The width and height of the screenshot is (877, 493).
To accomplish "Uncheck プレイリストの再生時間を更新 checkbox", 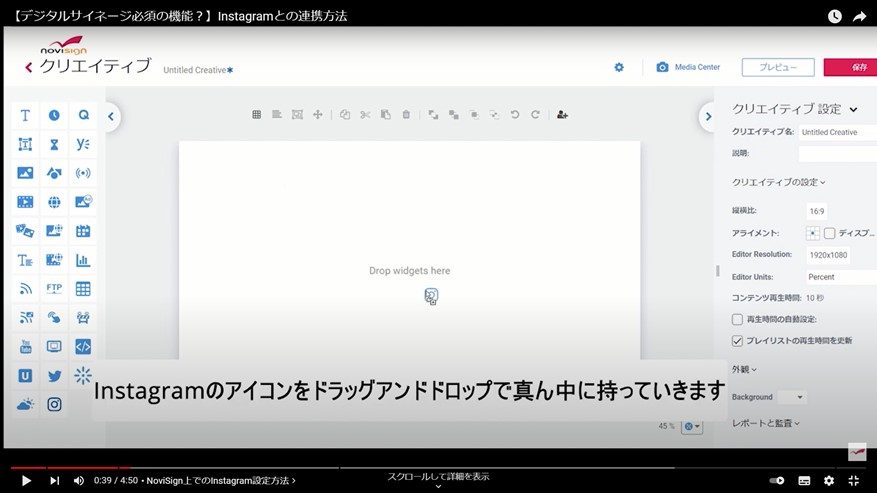I will (x=737, y=341).
